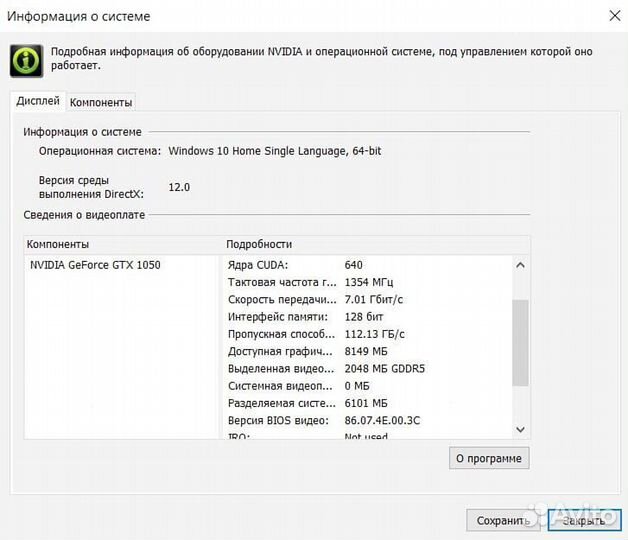
Task: Select the Скорость передачи row
Action: (368, 300)
